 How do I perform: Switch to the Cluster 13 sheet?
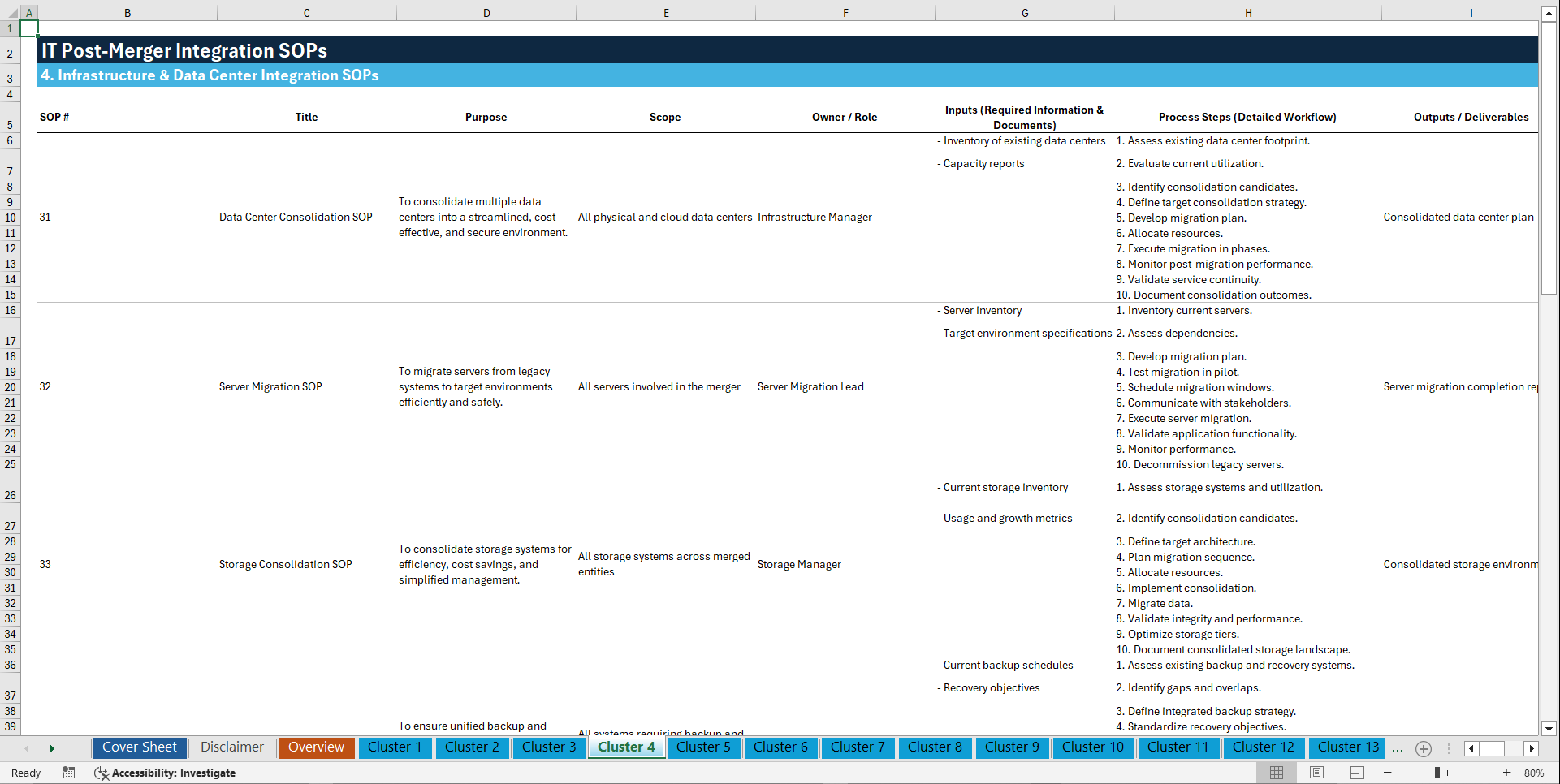1346,747
